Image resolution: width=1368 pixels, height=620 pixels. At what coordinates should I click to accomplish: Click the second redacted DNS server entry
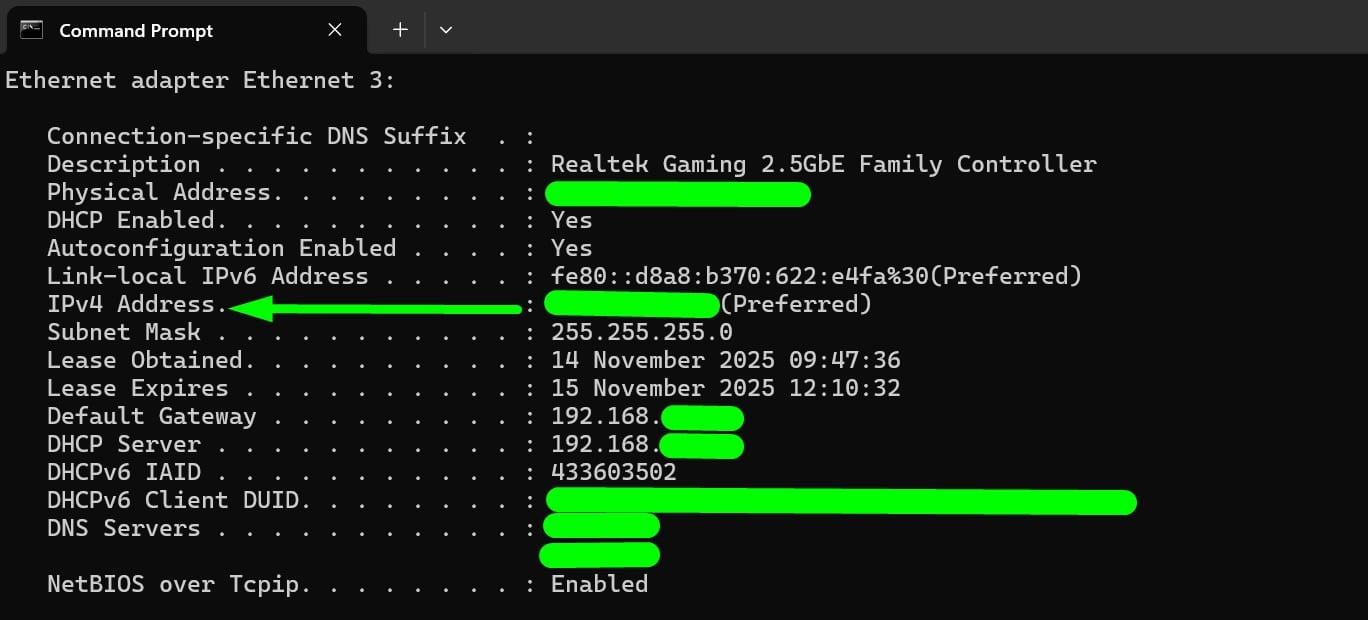(x=600, y=554)
